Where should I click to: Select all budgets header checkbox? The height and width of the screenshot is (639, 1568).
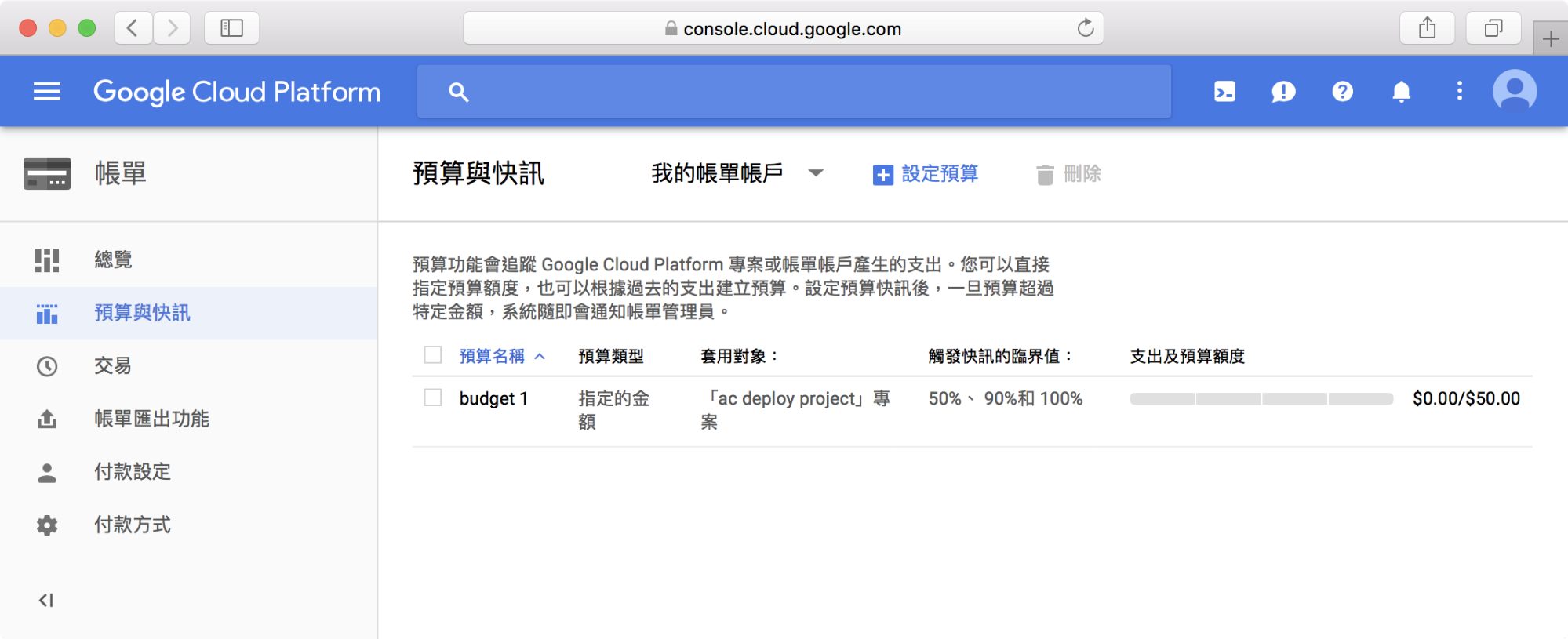(x=432, y=355)
